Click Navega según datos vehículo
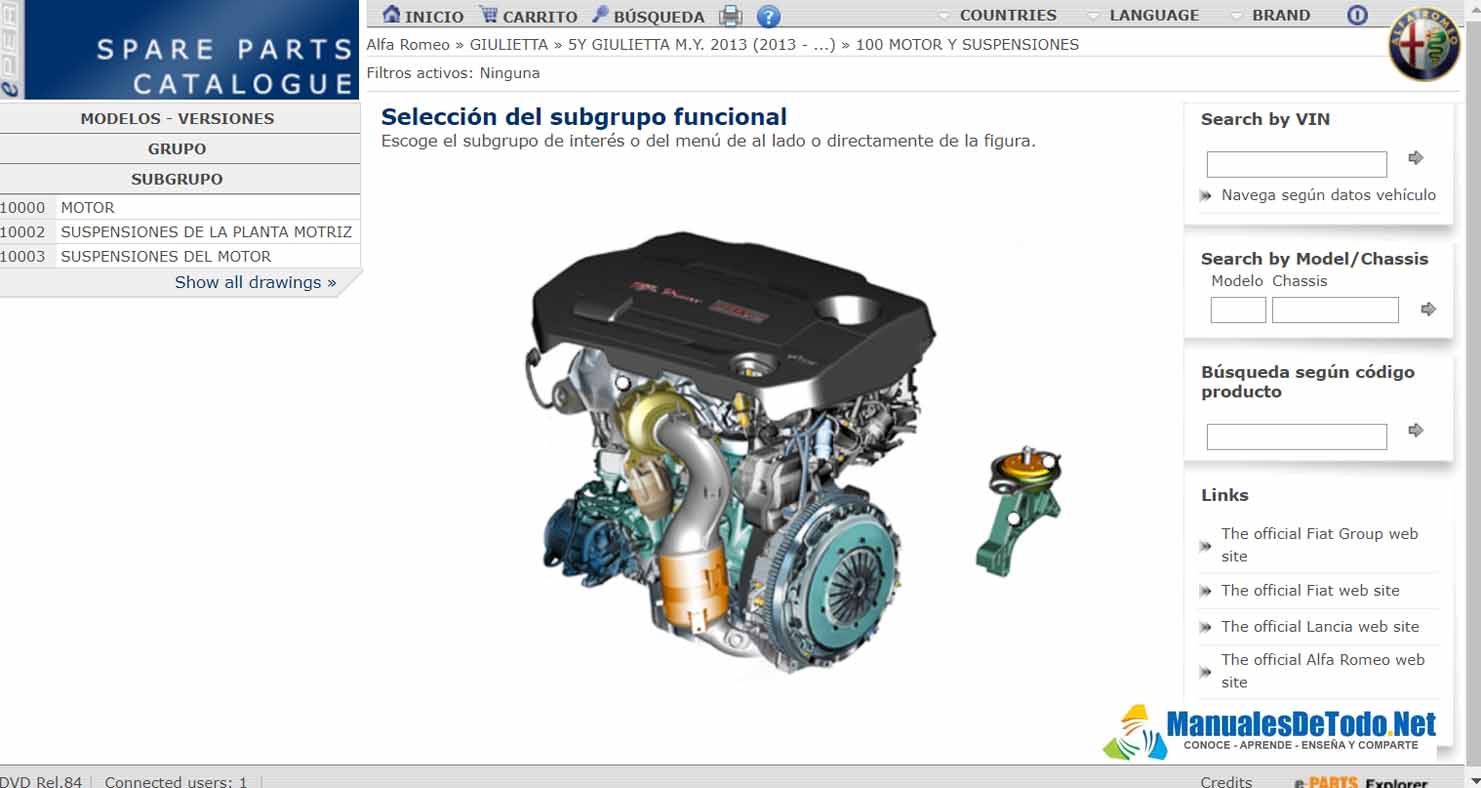The height and width of the screenshot is (788, 1481). pyautogui.click(x=1328, y=195)
